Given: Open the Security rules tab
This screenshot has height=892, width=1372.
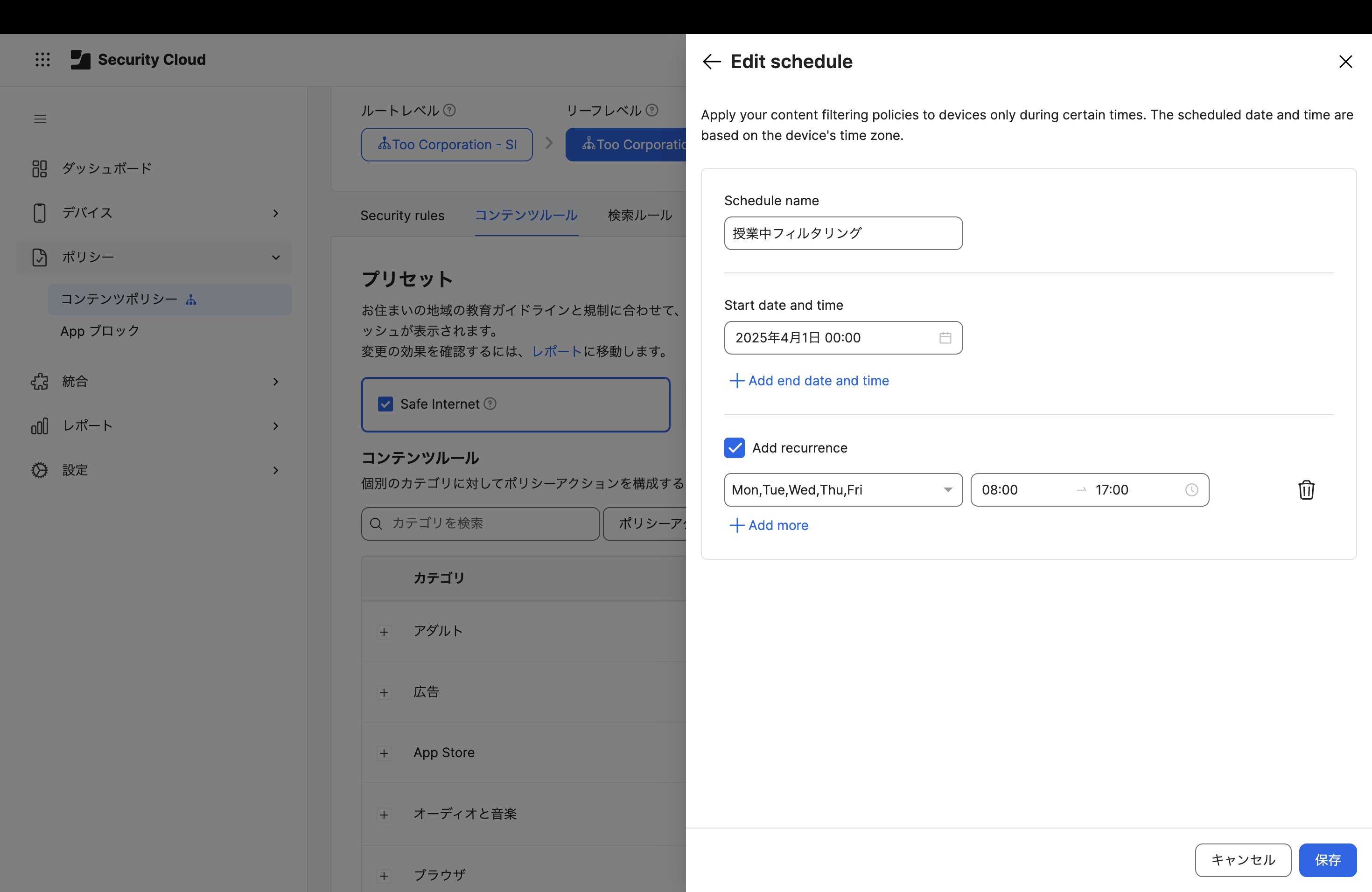Looking at the screenshot, I should coord(402,216).
